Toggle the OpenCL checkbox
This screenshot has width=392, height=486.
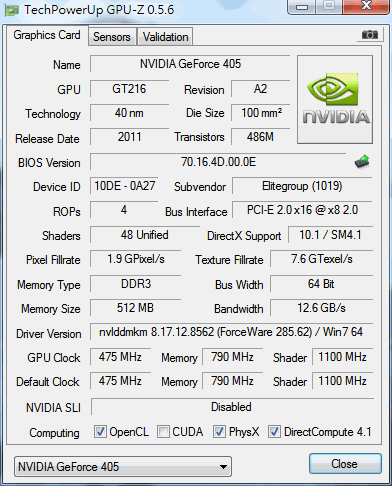pos(100,431)
